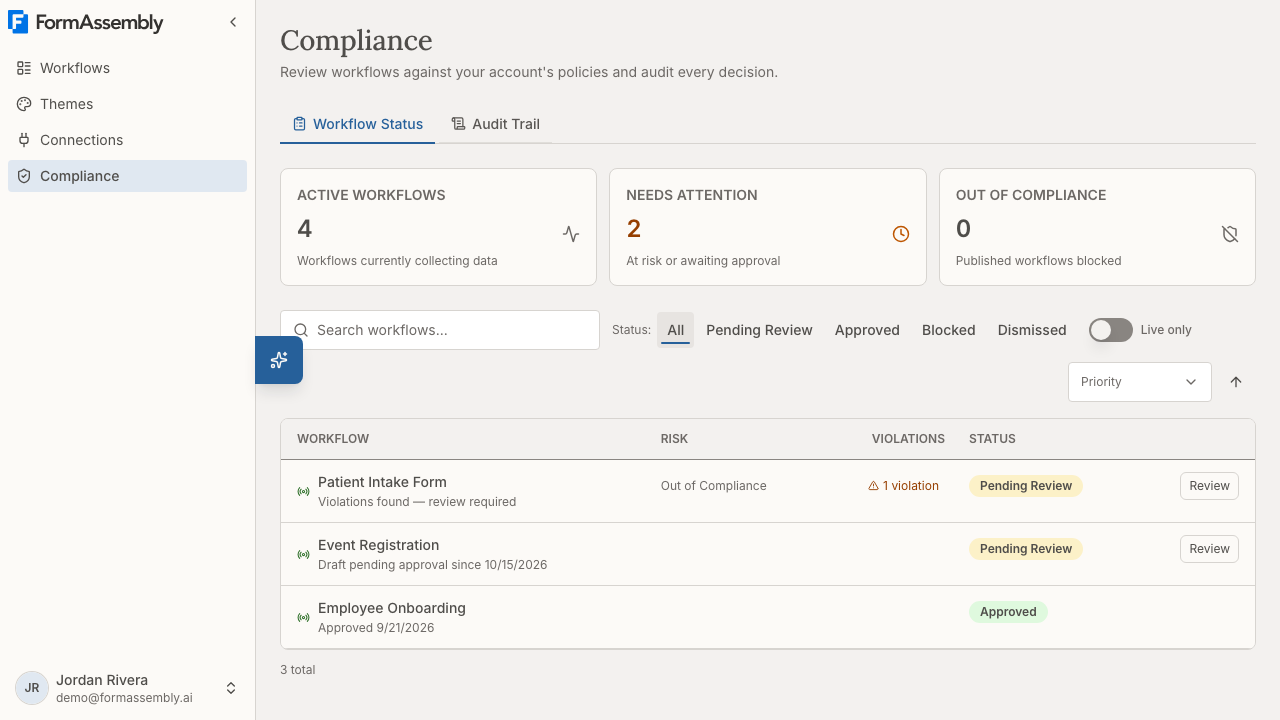Toggle sort direction arrow button
Screen dimensions: 1280x720
point(1236,382)
